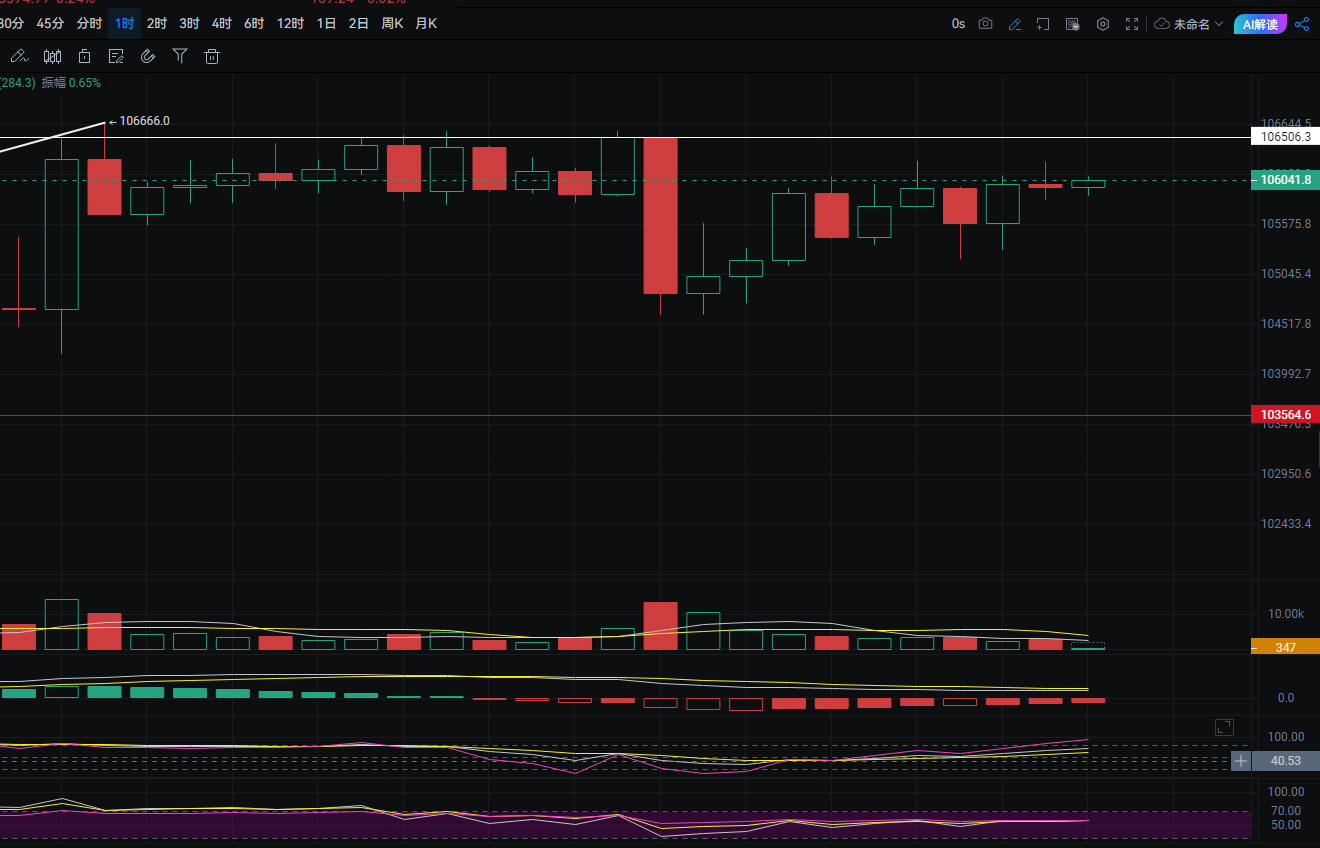This screenshot has width=1320, height=848.
Task: Switch to the 4时 timeframe
Action: [x=221, y=23]
